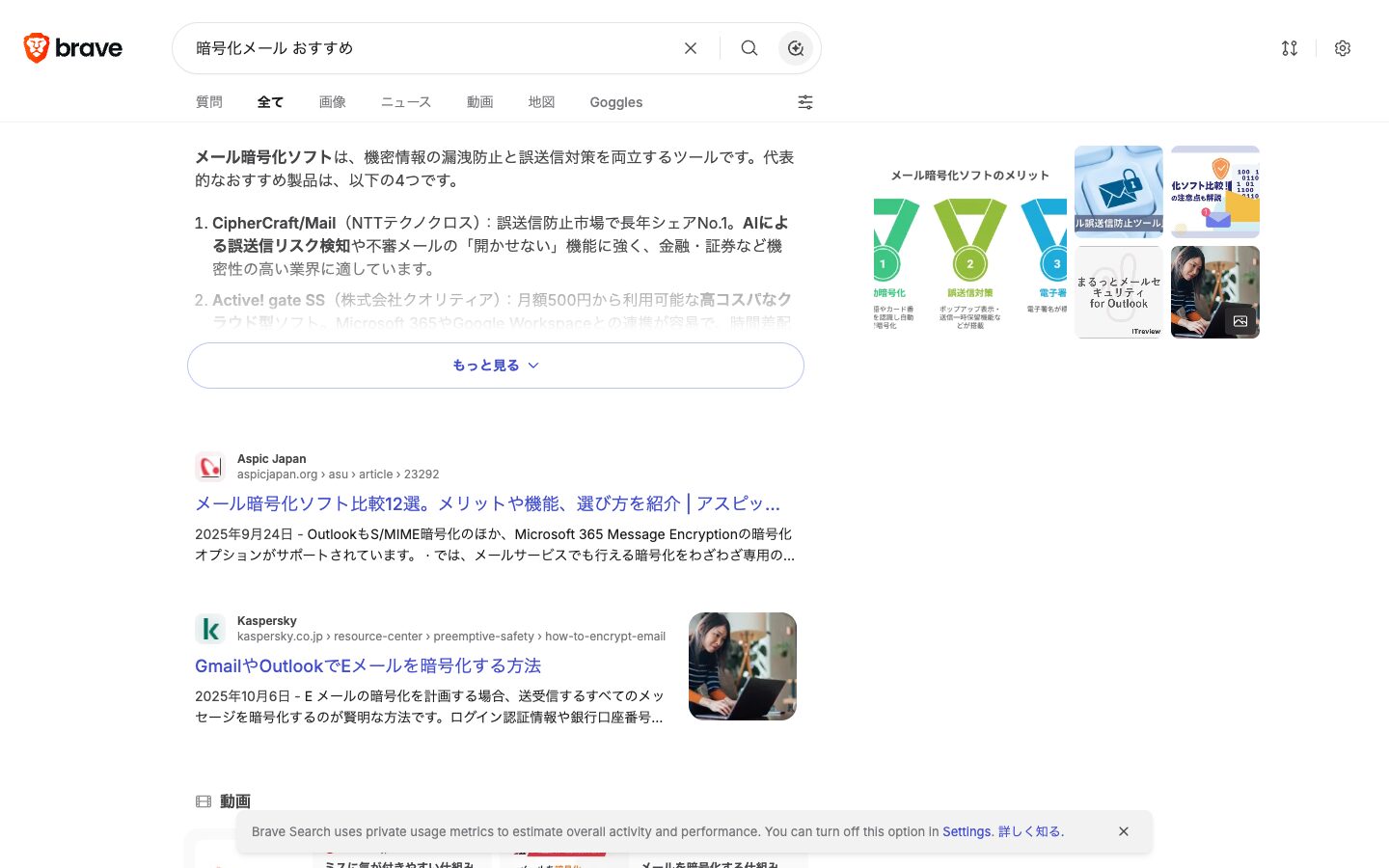Open the ニュース tab
The width and height of the screenshot is (1389, 868).
point(406,102)
